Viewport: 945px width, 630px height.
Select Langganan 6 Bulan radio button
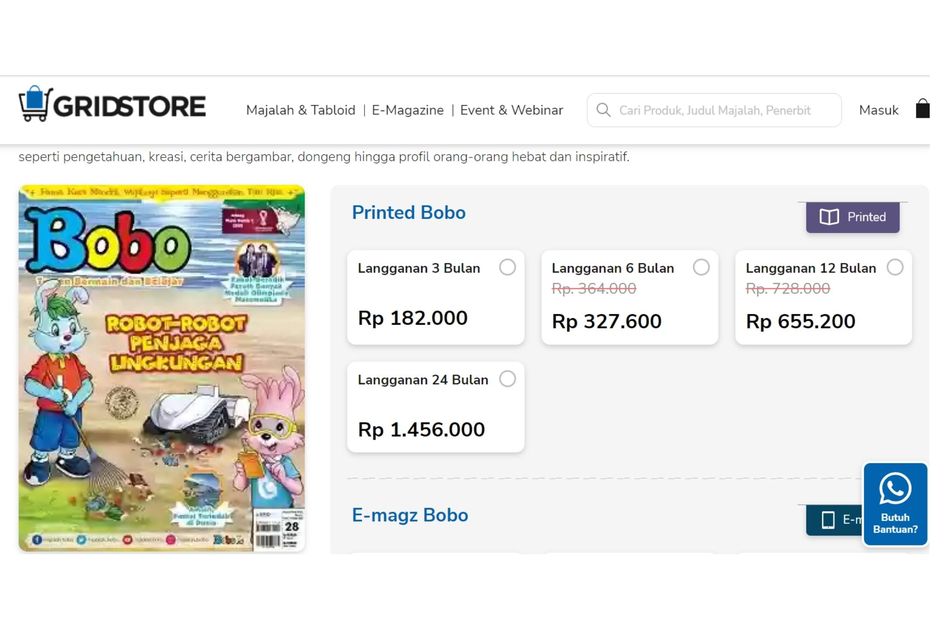pyautogui.click(x=702, y=267)
